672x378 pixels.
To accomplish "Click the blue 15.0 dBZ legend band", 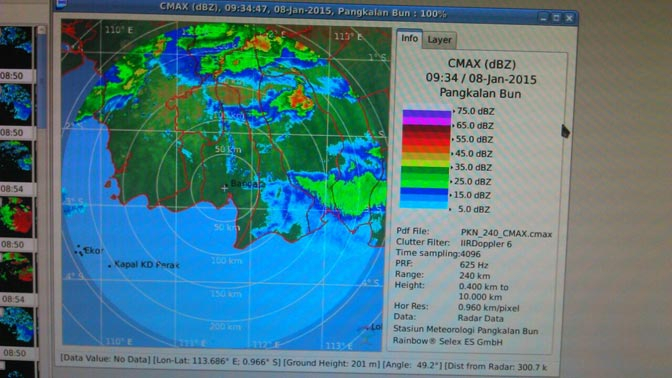I will point(424,194).
